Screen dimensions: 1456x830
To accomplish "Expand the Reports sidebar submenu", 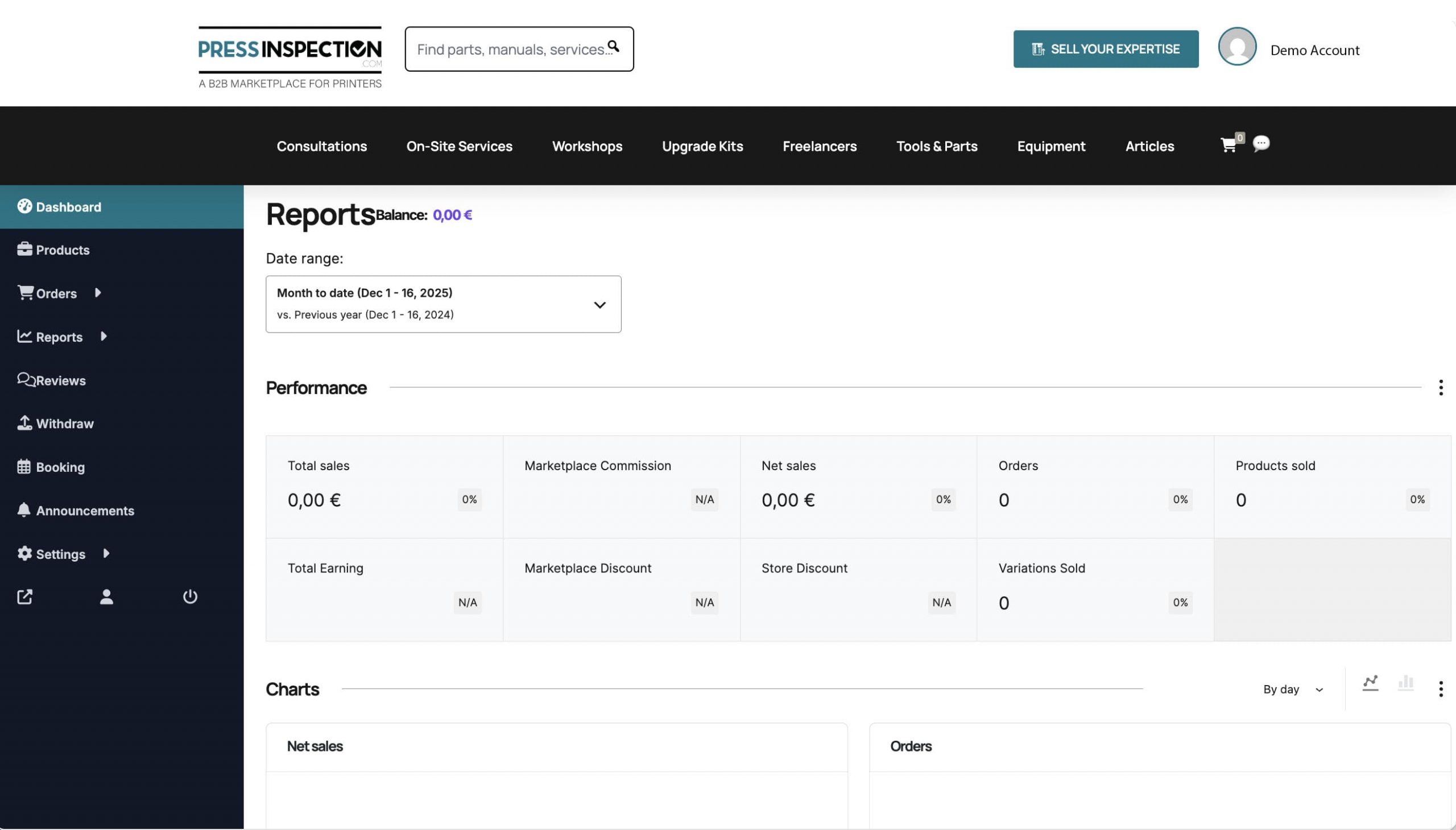I will [x=103, y=337].
